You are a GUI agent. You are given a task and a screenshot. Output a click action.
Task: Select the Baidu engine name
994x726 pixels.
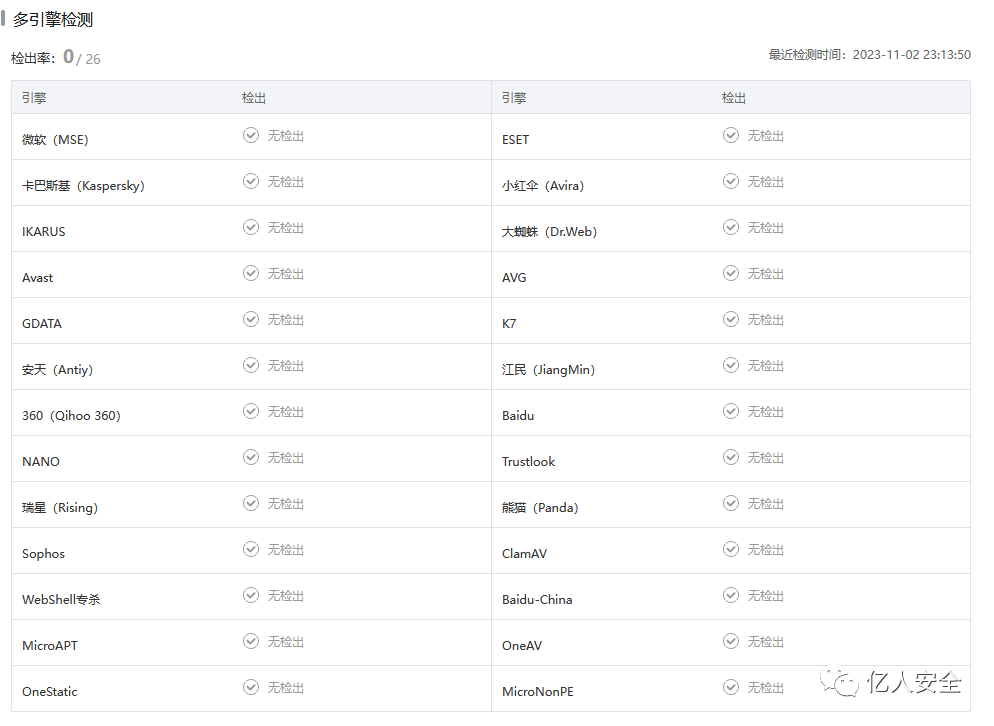click(x=518, y=415)
